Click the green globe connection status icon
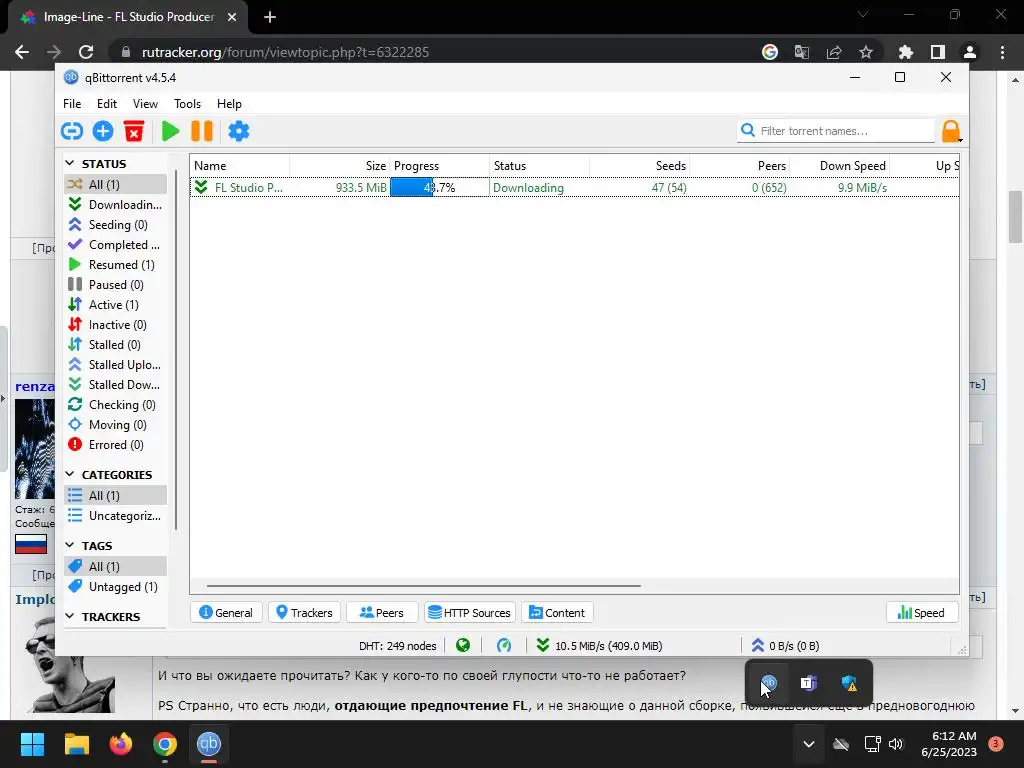The image size is (1024, 768). 463,646
